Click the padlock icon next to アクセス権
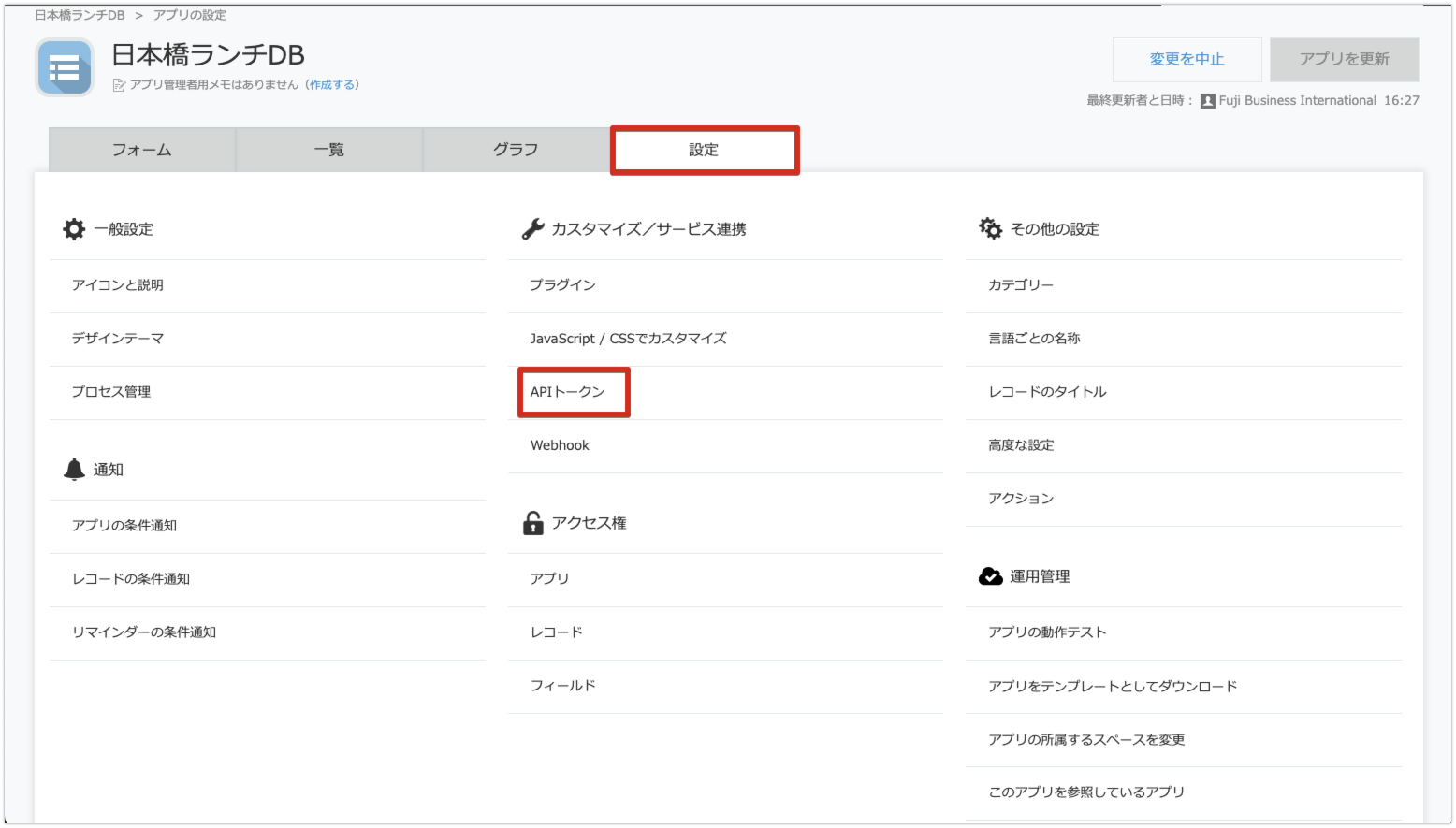1456x828 pixels. pos(532,523)
